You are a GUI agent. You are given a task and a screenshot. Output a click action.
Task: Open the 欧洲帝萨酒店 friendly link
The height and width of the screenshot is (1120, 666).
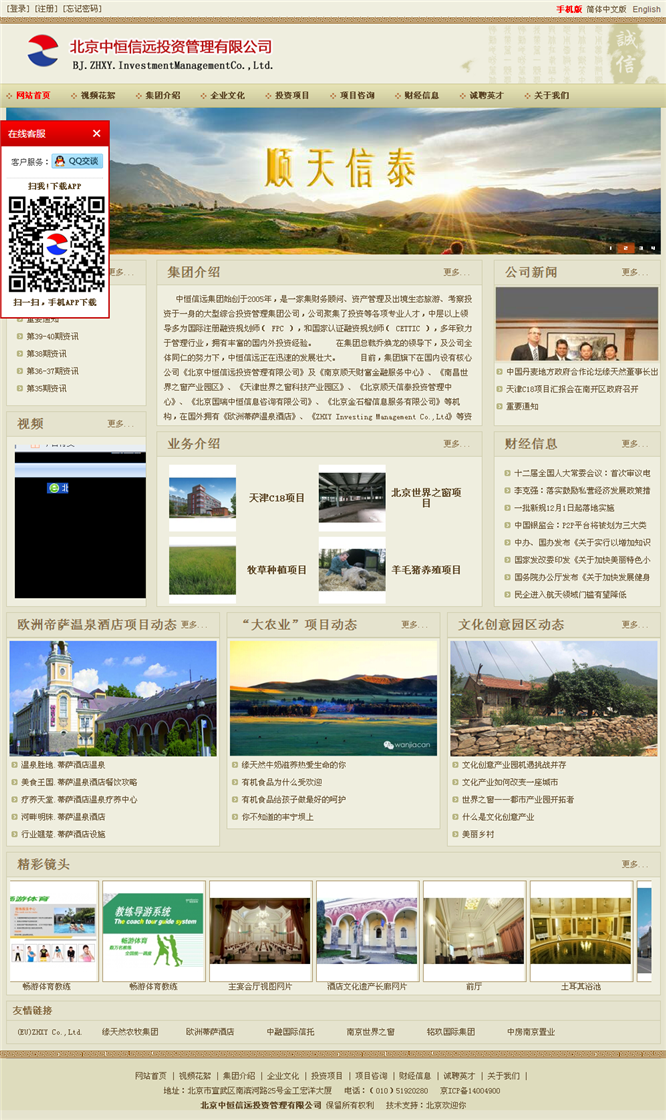point(210,1031)
